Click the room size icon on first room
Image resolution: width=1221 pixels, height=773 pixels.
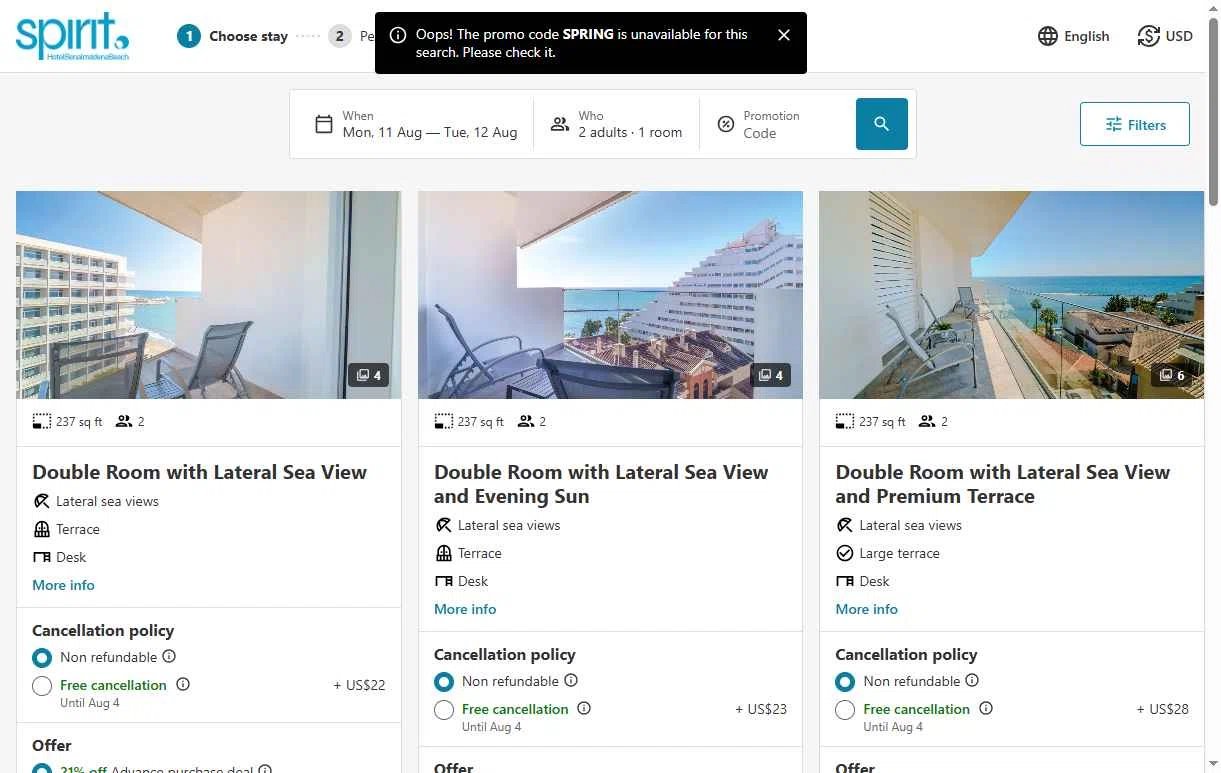coord(41,421)
